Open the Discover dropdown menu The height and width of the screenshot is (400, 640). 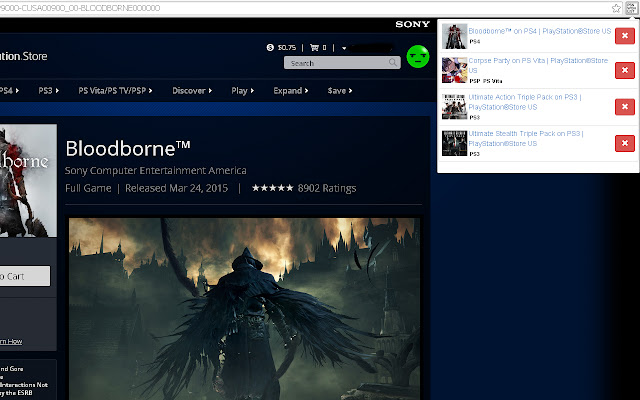click(x=191, y=90)
